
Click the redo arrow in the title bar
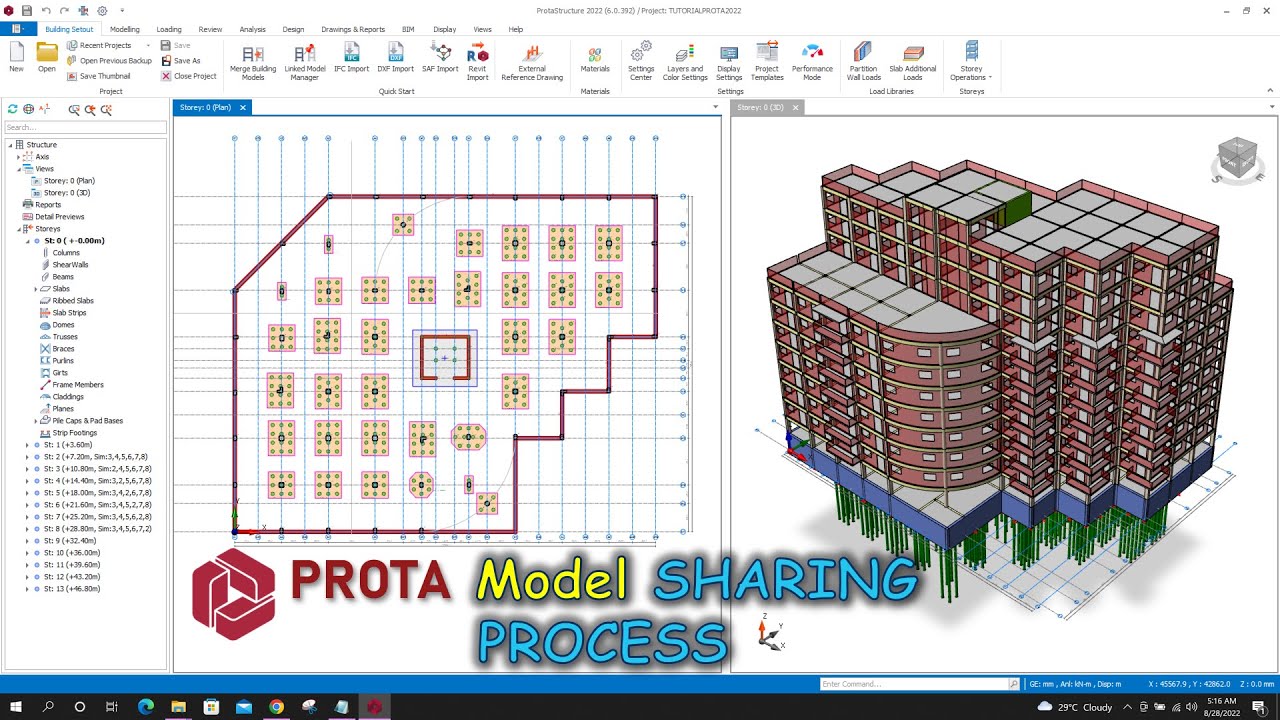(64, 10)
